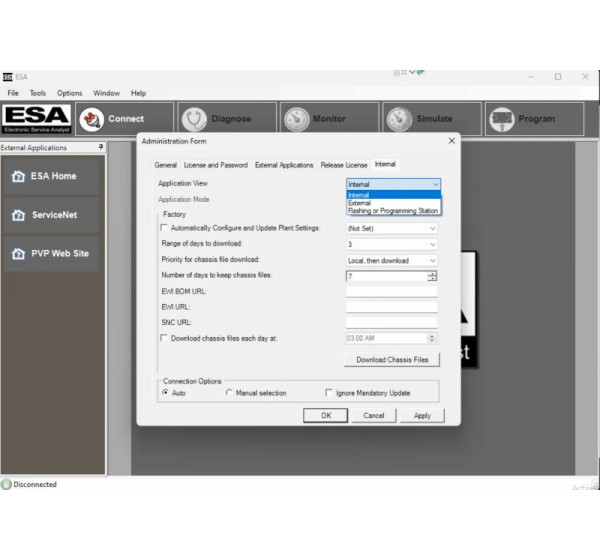Check Download chassis files each day
This screenshot has height=560, width=600.
[165, 338]
